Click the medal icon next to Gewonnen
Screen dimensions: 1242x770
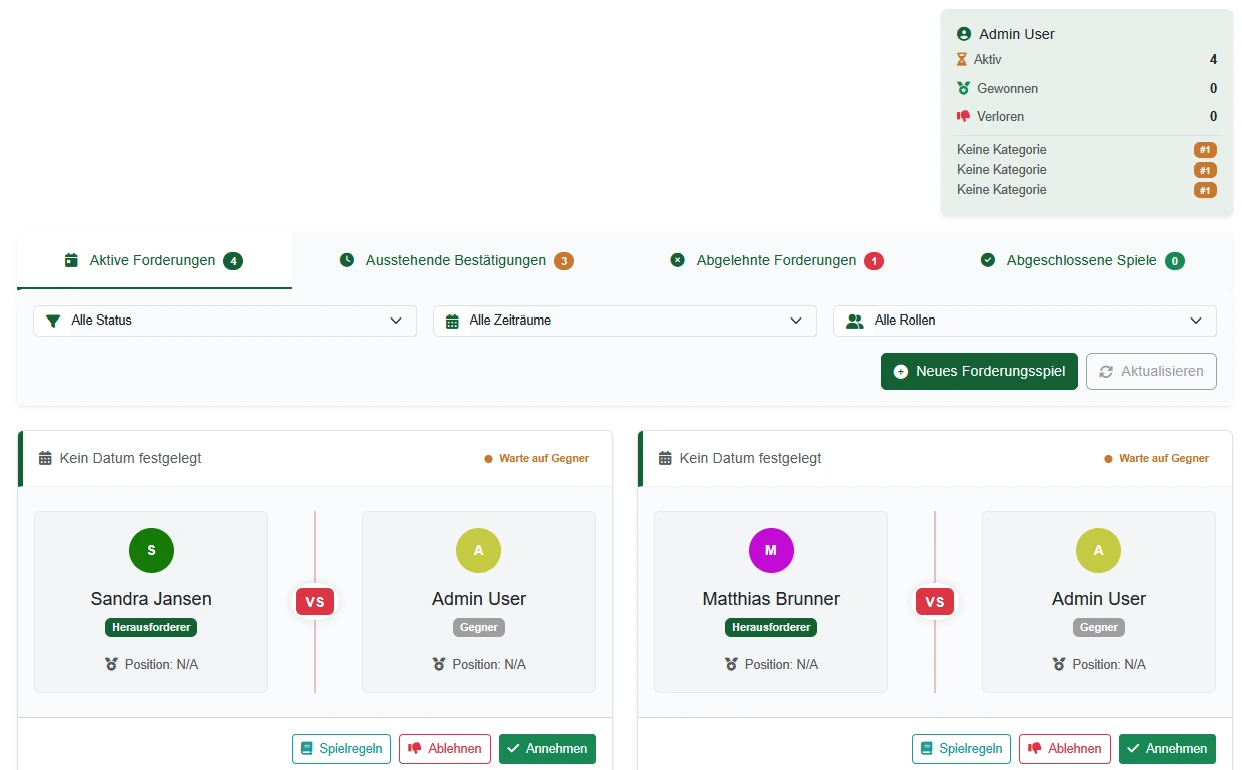pos(963,88)
